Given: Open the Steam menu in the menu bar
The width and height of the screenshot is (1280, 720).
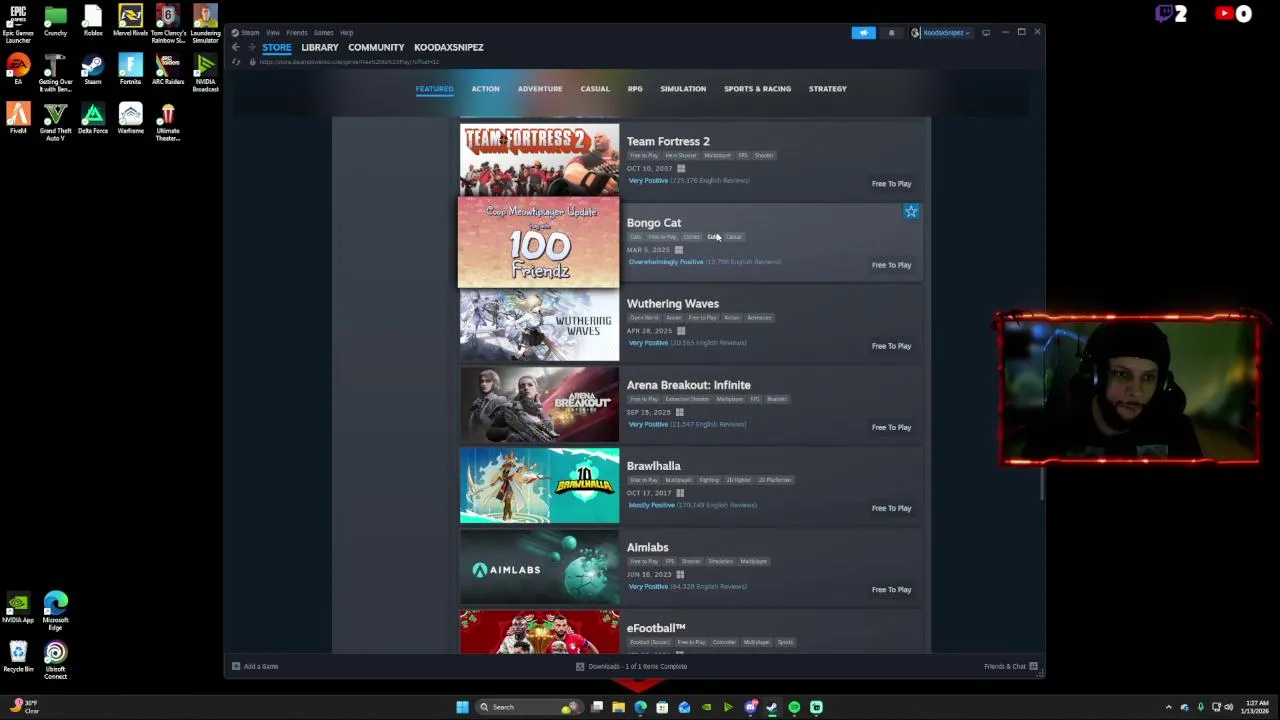Looking at the screenshot, I should 250,33.
